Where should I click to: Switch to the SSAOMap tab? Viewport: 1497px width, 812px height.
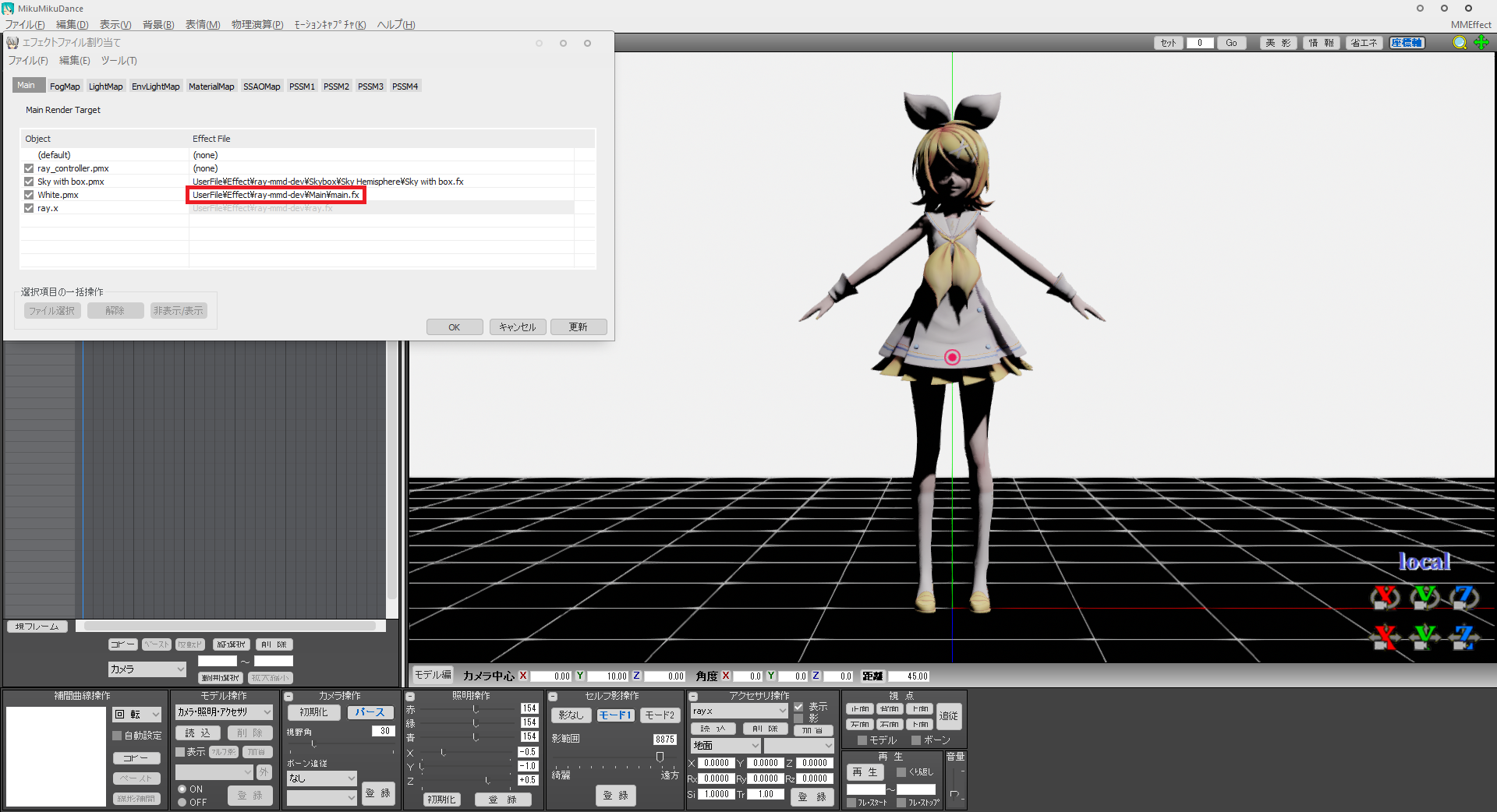pos(261,86)
